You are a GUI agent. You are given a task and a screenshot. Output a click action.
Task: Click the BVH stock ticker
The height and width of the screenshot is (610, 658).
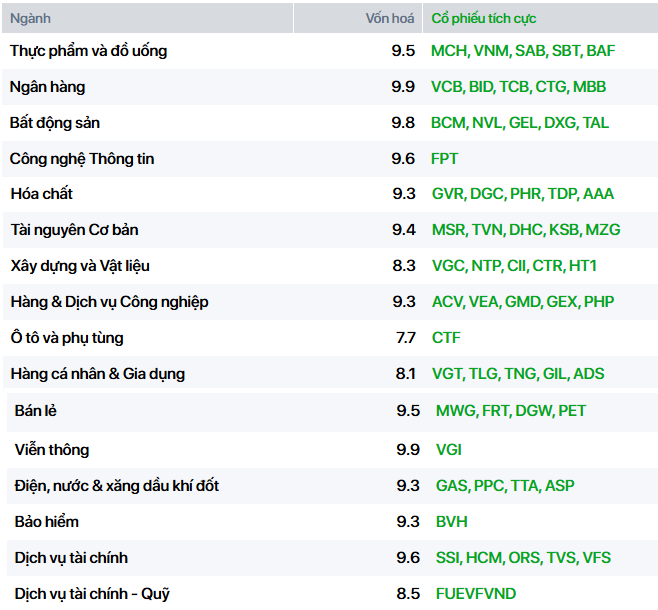click(x=452, y=522)
